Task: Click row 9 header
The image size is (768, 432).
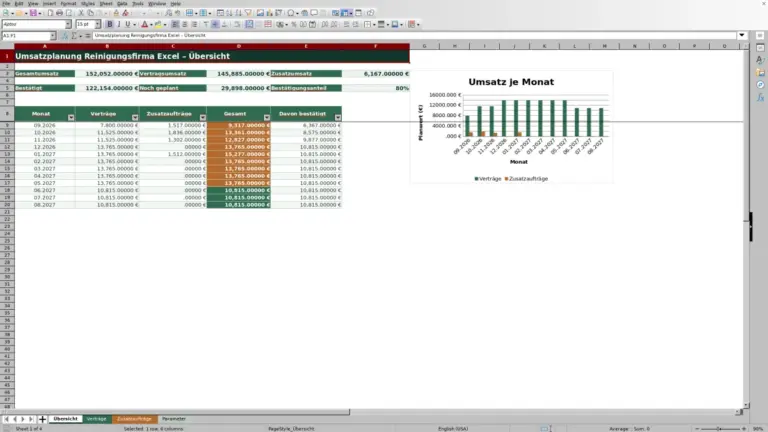Action: click(x=7, y=125)
